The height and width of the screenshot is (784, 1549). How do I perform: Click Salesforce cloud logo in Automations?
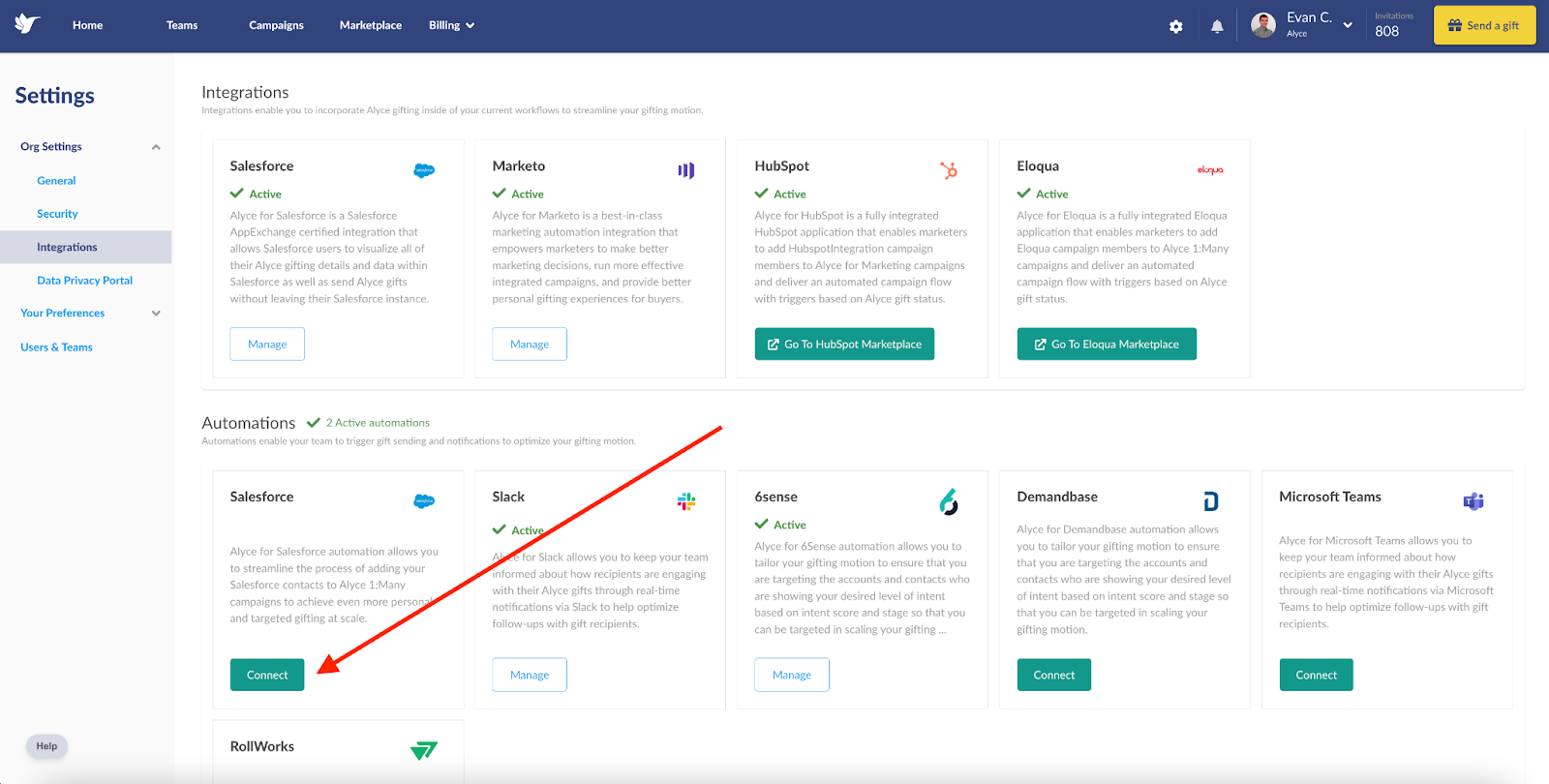click(424, 501)
